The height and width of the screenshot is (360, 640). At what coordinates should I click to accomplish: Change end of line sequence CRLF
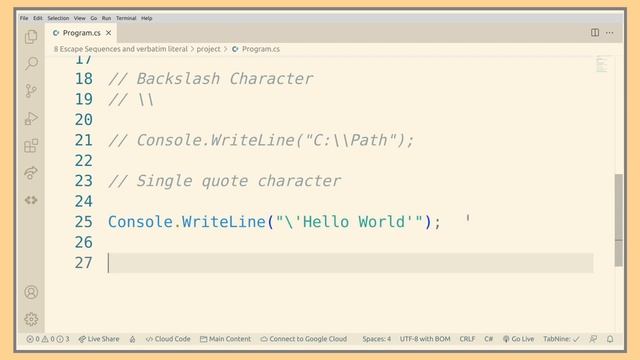point(467,339)
